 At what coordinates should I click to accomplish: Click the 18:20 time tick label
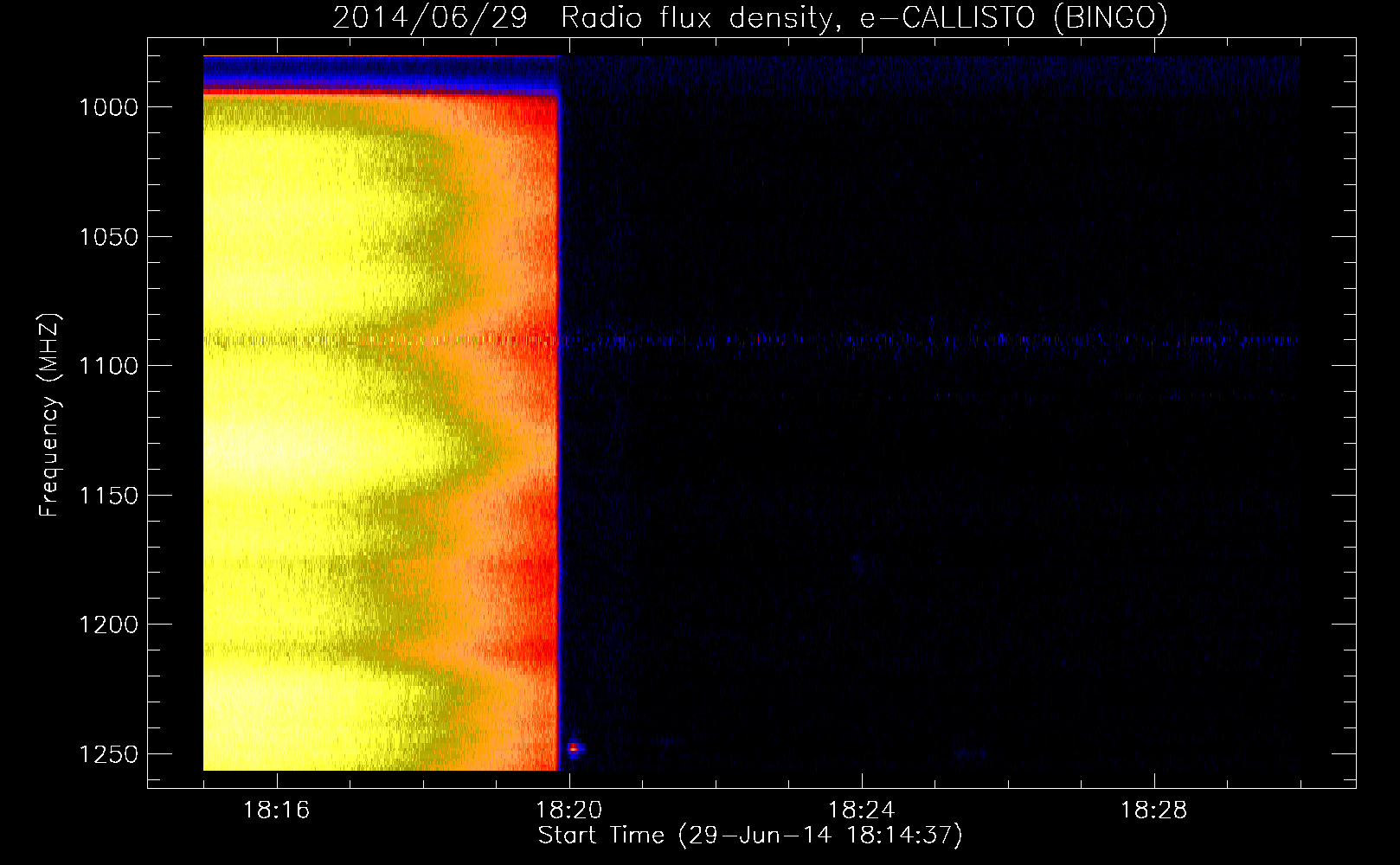569,811
